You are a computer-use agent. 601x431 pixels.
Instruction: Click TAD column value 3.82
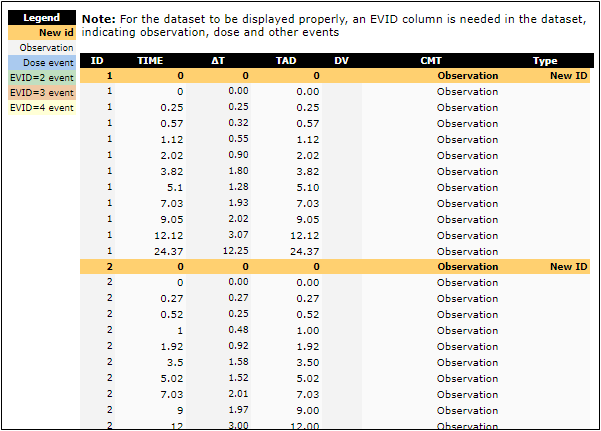(308, 171)
